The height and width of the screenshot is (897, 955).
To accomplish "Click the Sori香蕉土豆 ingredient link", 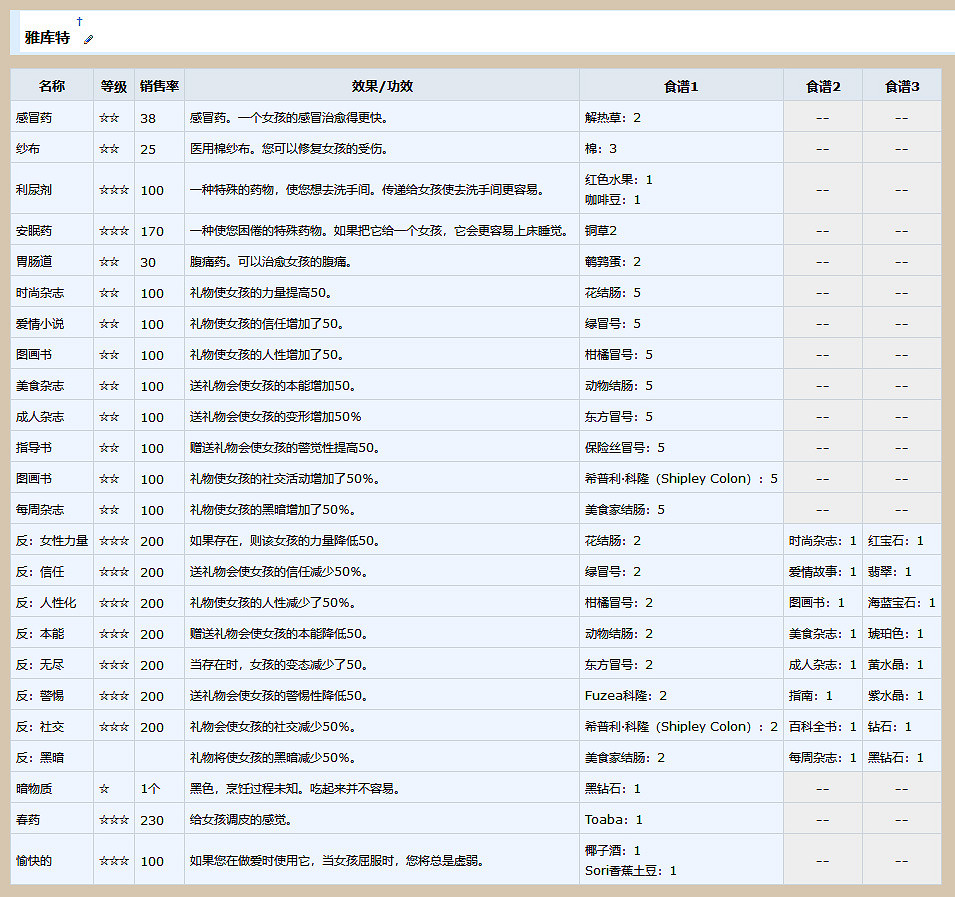I will [620, 869].
